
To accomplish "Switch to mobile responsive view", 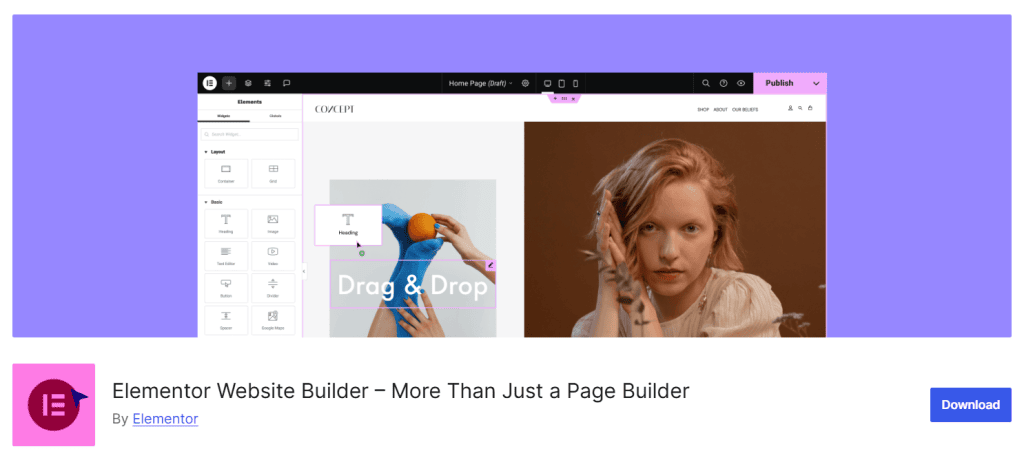I will point(575,83).
